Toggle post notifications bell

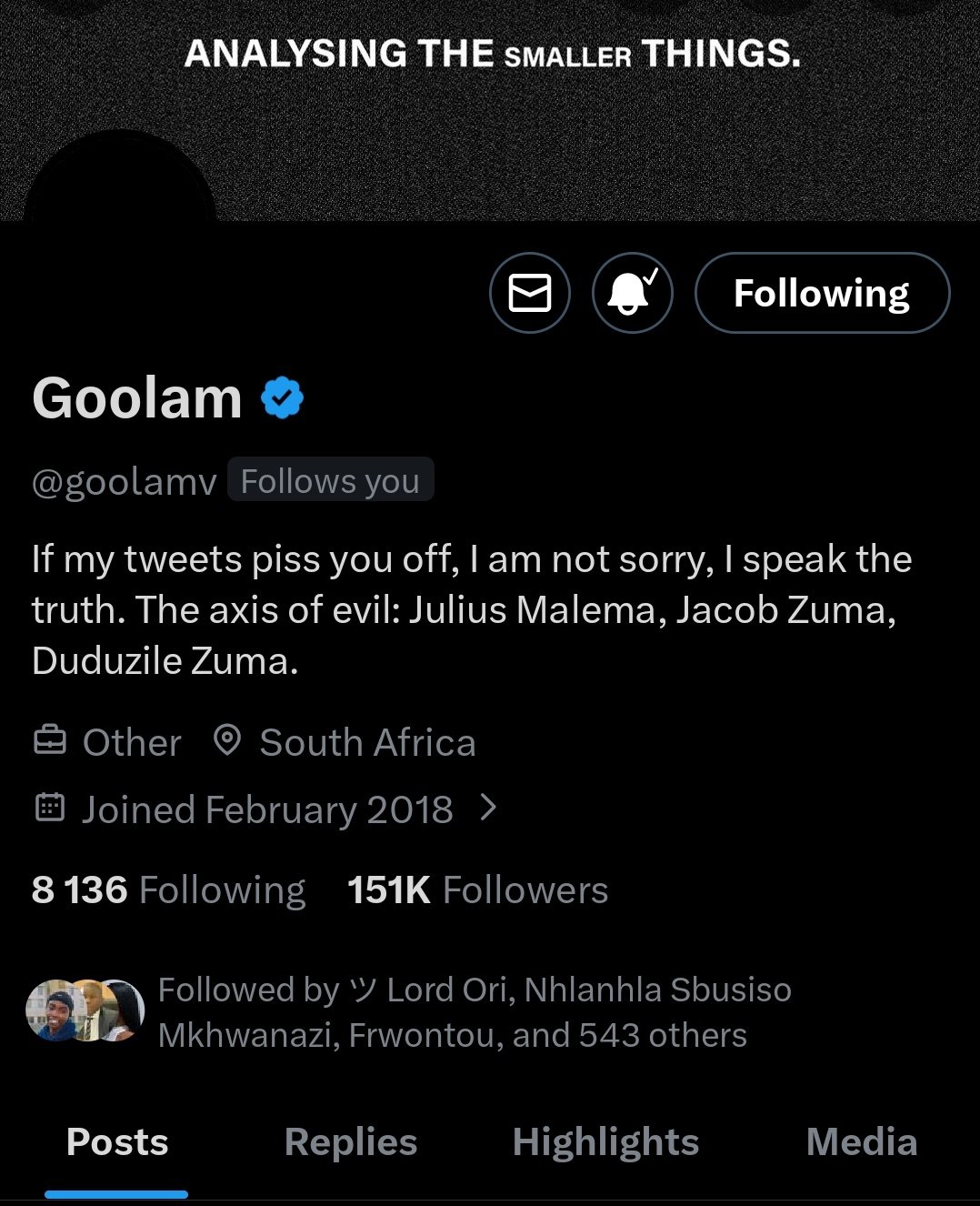[x=633, y=293]
